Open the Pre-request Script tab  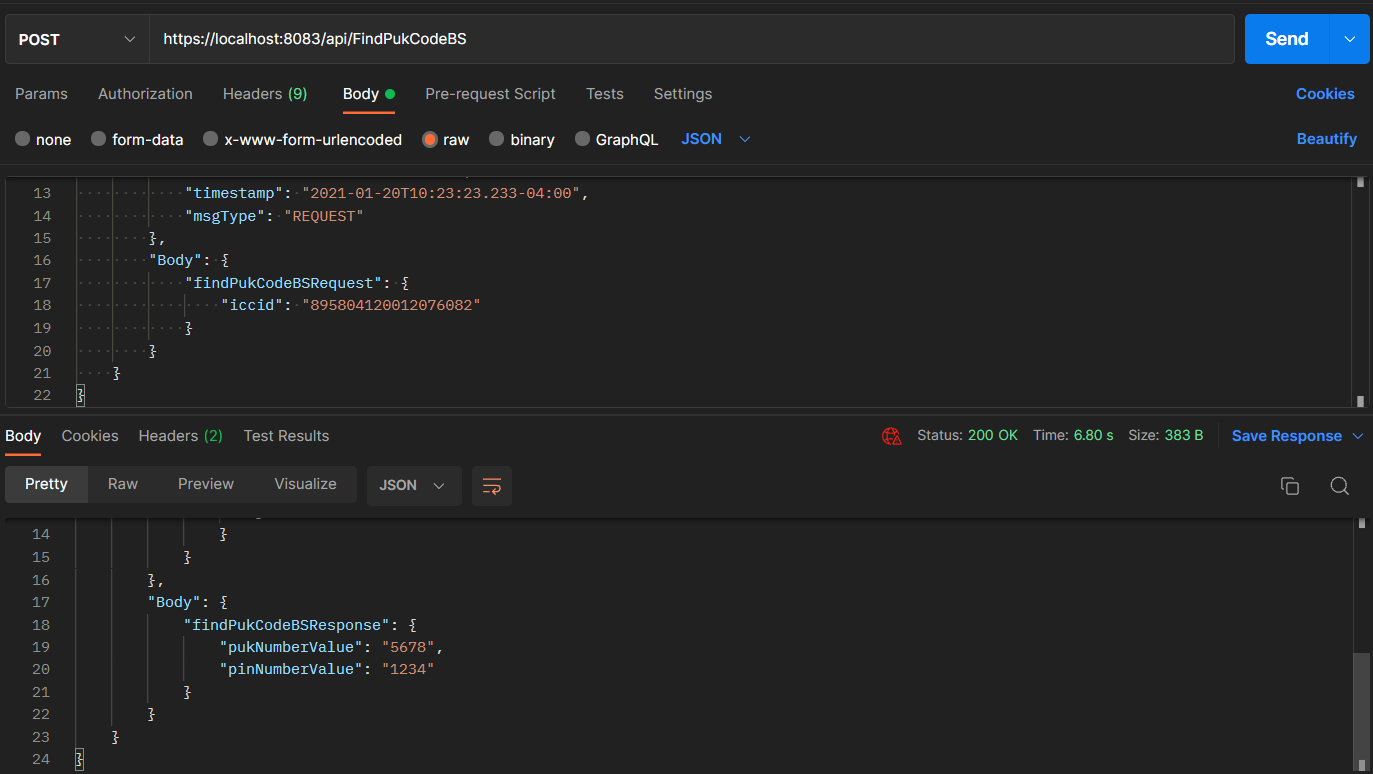coord(490,94)
